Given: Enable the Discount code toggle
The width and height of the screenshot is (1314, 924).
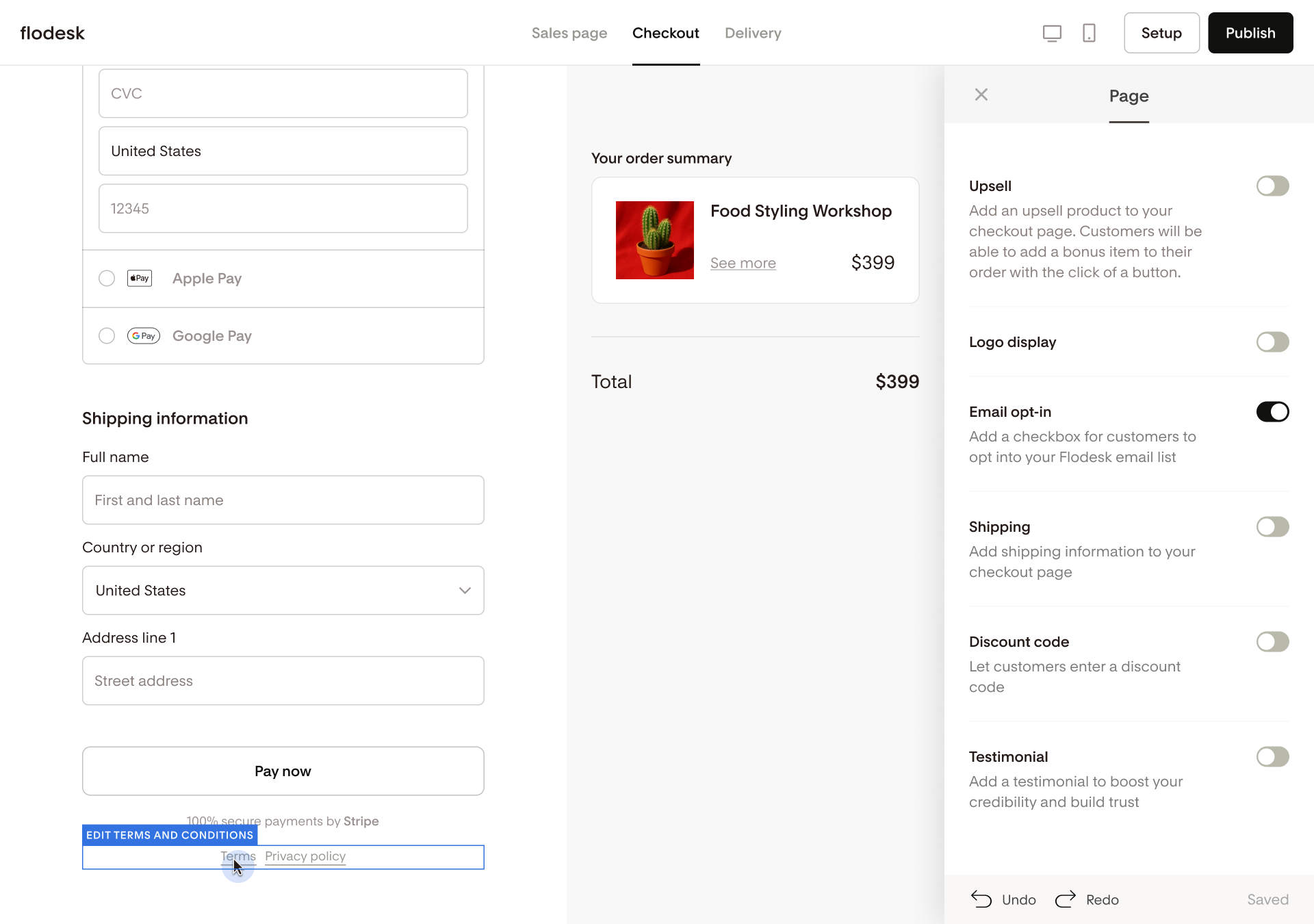Looking at the screenshot, I should tap(1272, 642).
